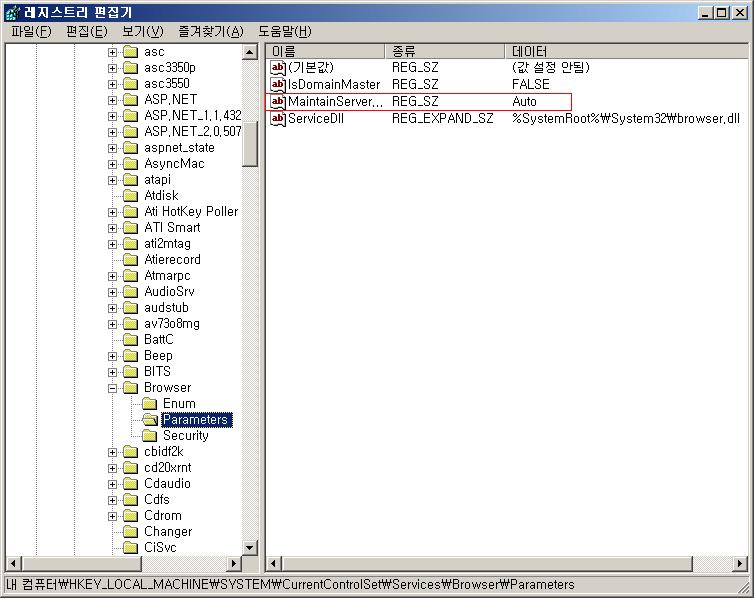This screenshot has width=754, height=598.
Task: Click the Atmarpc folder icon
Action: (x=130, y=276)
